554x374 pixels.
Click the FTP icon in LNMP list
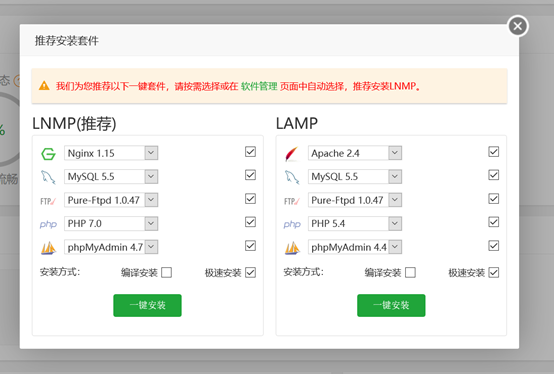[x=48, y=201]
